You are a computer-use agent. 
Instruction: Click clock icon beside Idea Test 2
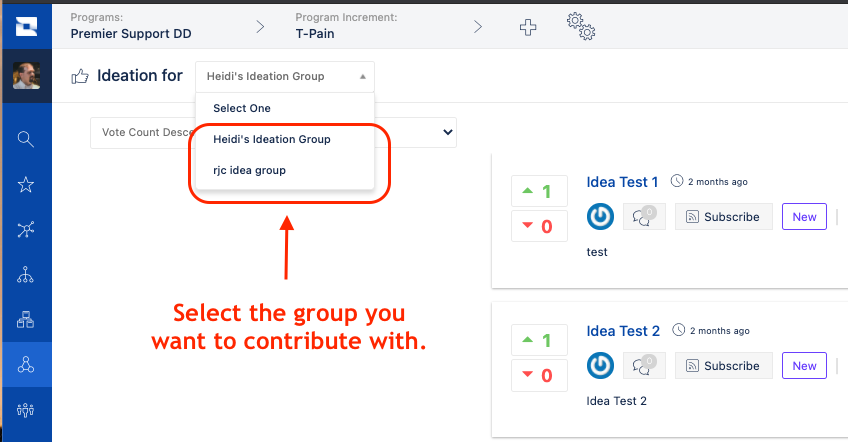pyautogui.click(x=679, y=330)
